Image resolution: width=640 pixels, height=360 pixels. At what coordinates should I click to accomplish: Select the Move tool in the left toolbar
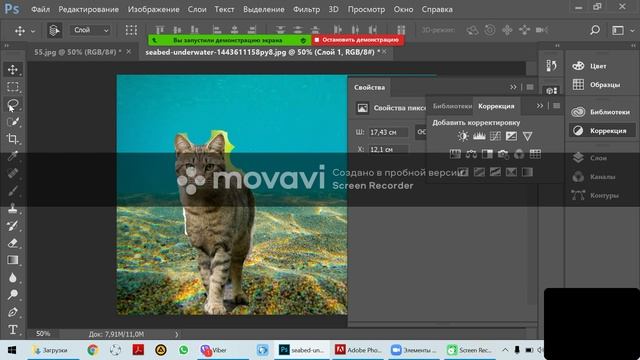click(x=13, y=70)
